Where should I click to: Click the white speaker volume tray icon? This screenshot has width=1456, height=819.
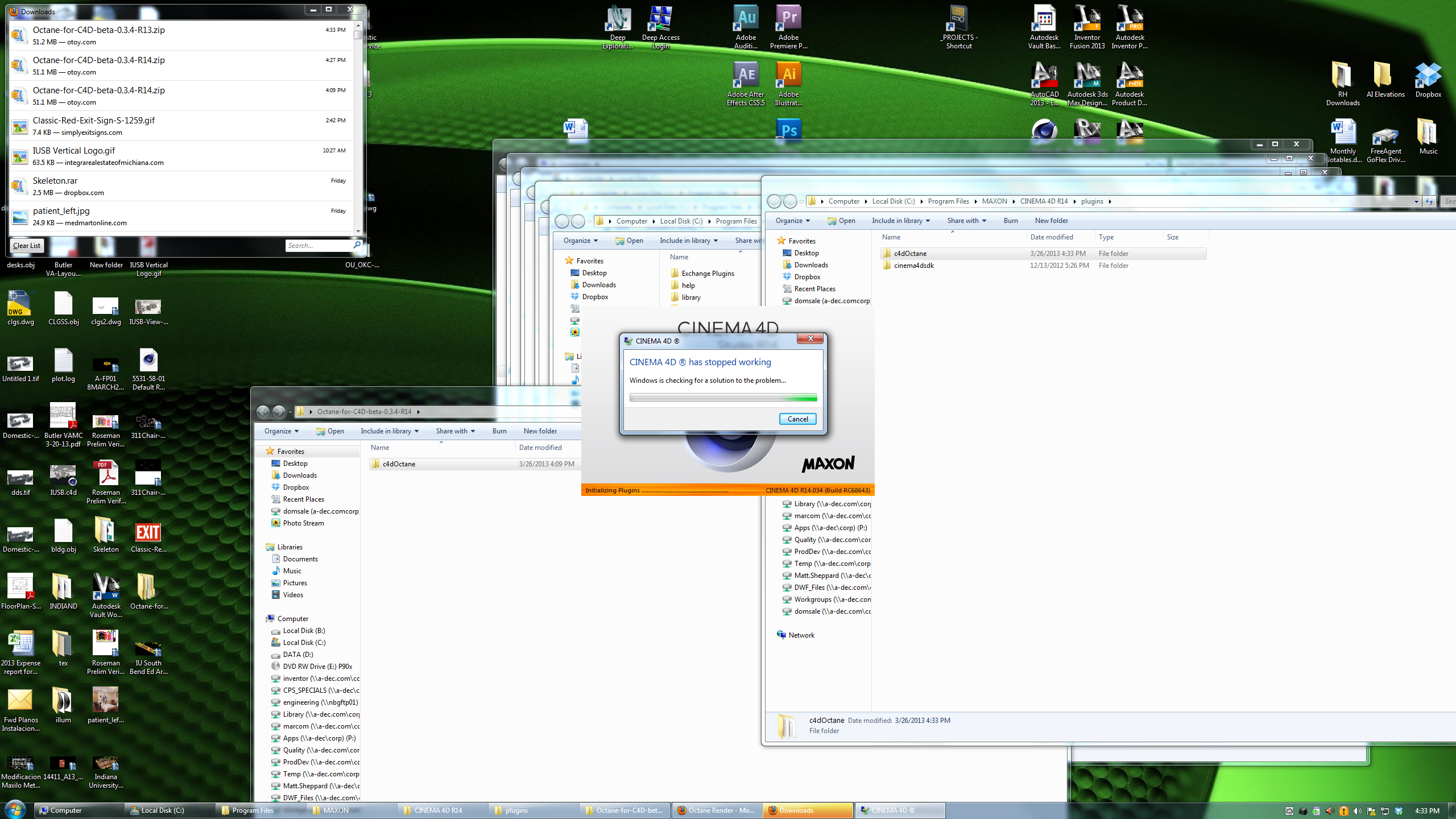(x=1357, y=811)
